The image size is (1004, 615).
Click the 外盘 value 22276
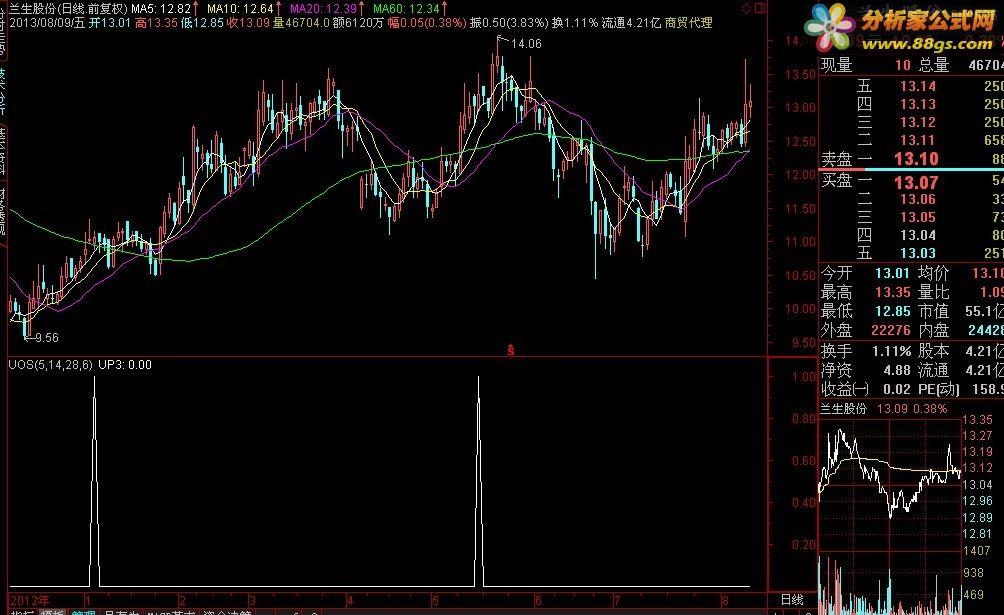point(891,331)
